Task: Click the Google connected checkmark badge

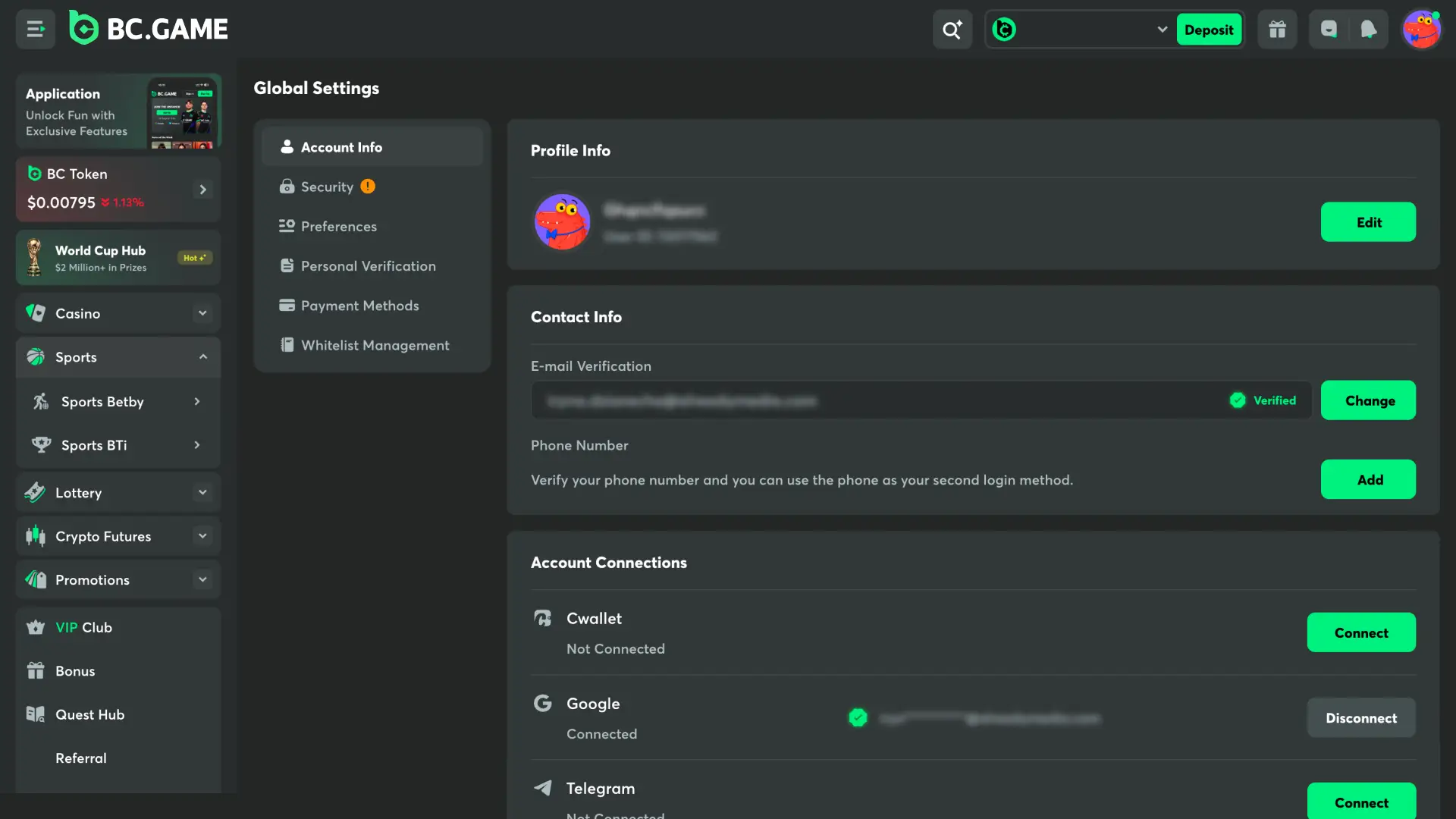Action: pyautogui.click(x=858, y=718)
